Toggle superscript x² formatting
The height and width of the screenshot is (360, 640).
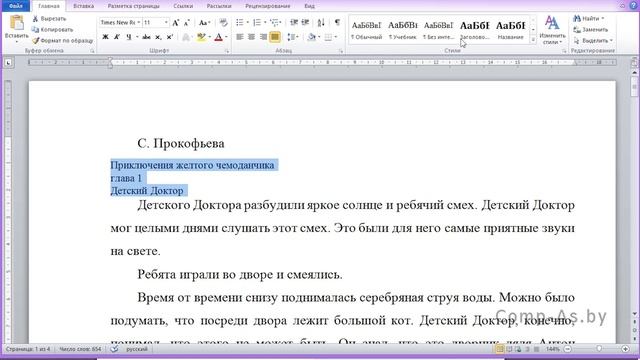(x=169, y=37)
